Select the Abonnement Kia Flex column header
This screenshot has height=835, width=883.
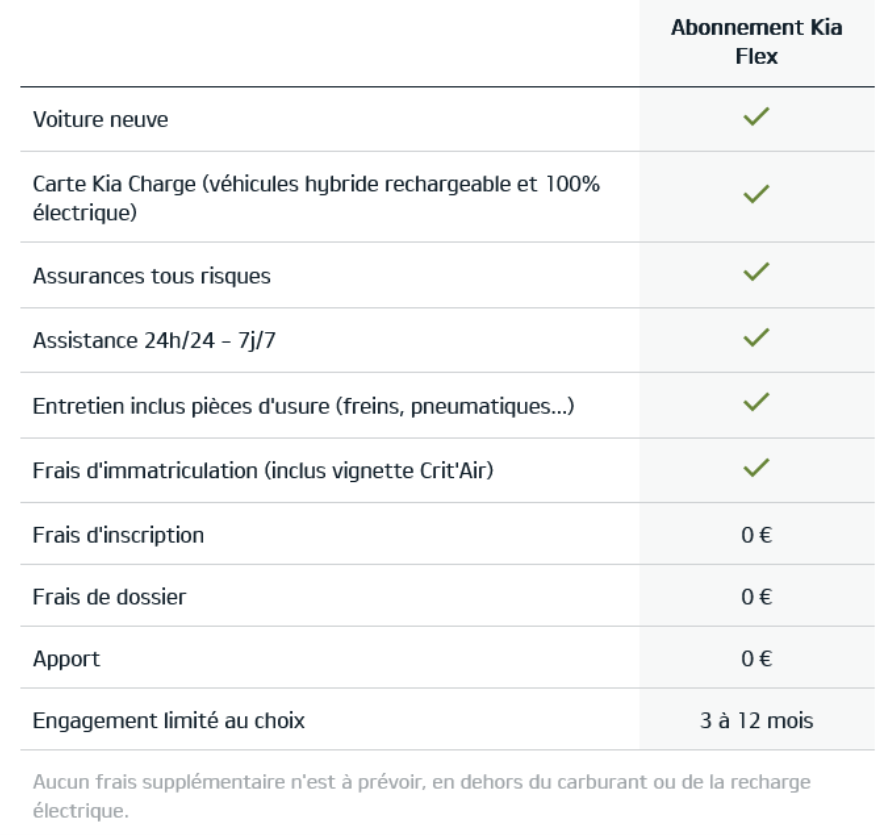756,42
